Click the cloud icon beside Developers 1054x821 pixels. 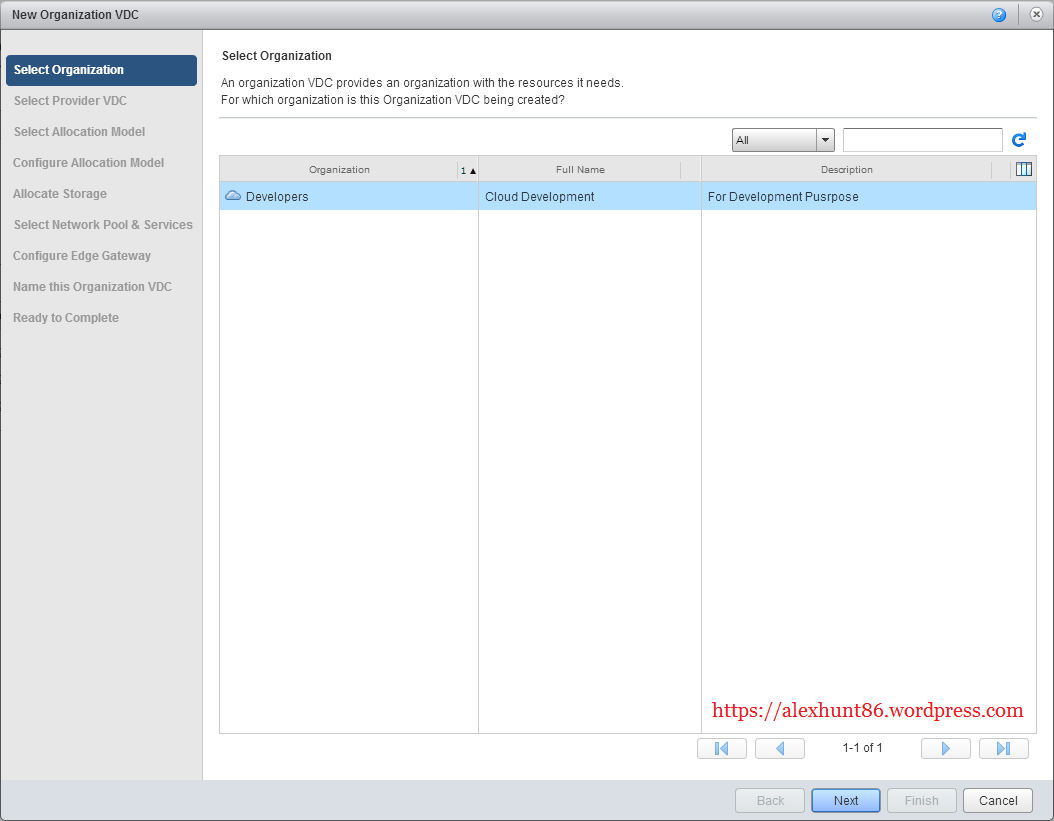click(233, 197)
